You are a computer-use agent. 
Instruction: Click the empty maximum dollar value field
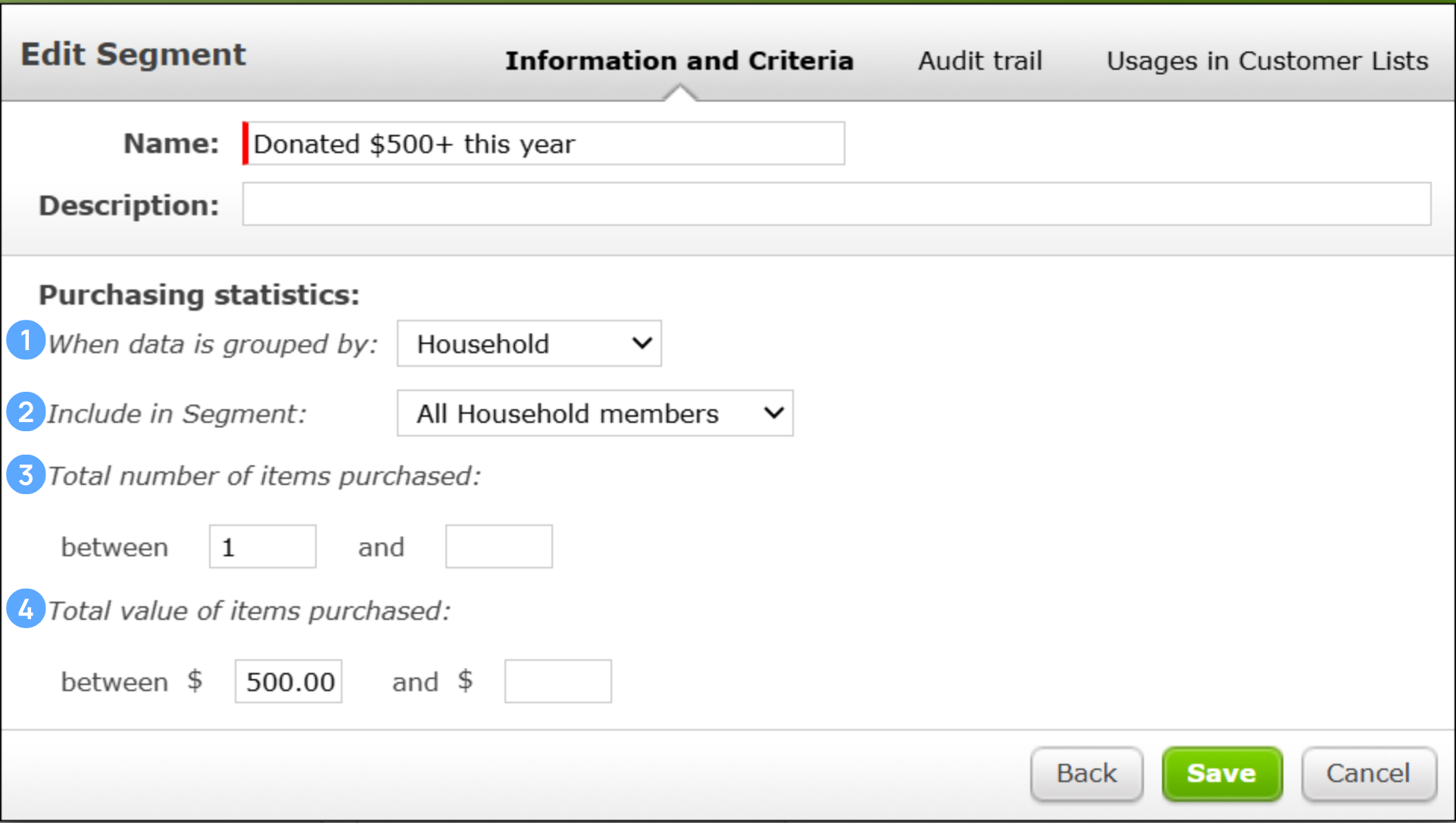[558, 682]
